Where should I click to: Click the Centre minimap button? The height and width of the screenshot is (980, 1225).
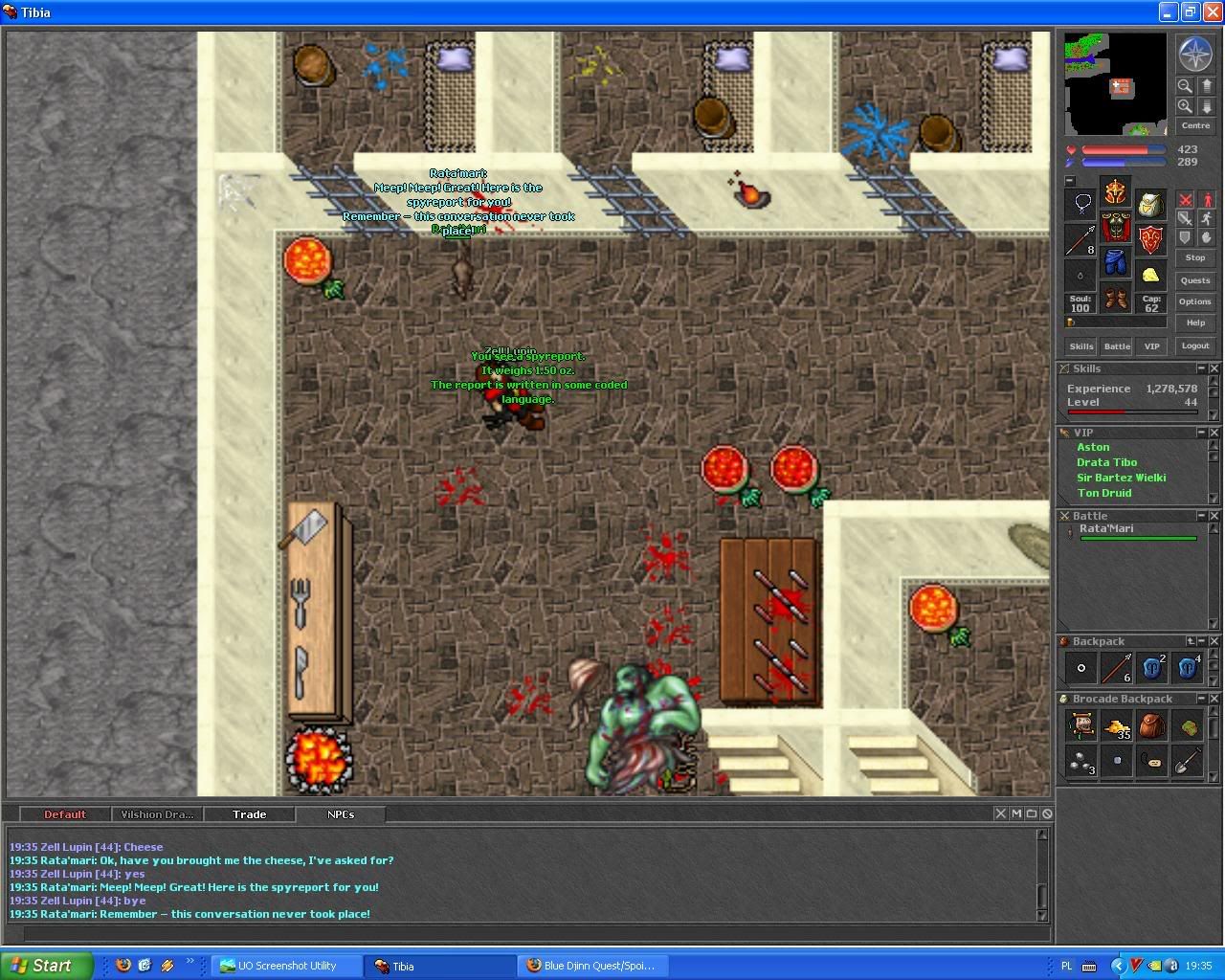click(x=1195, y=126)
